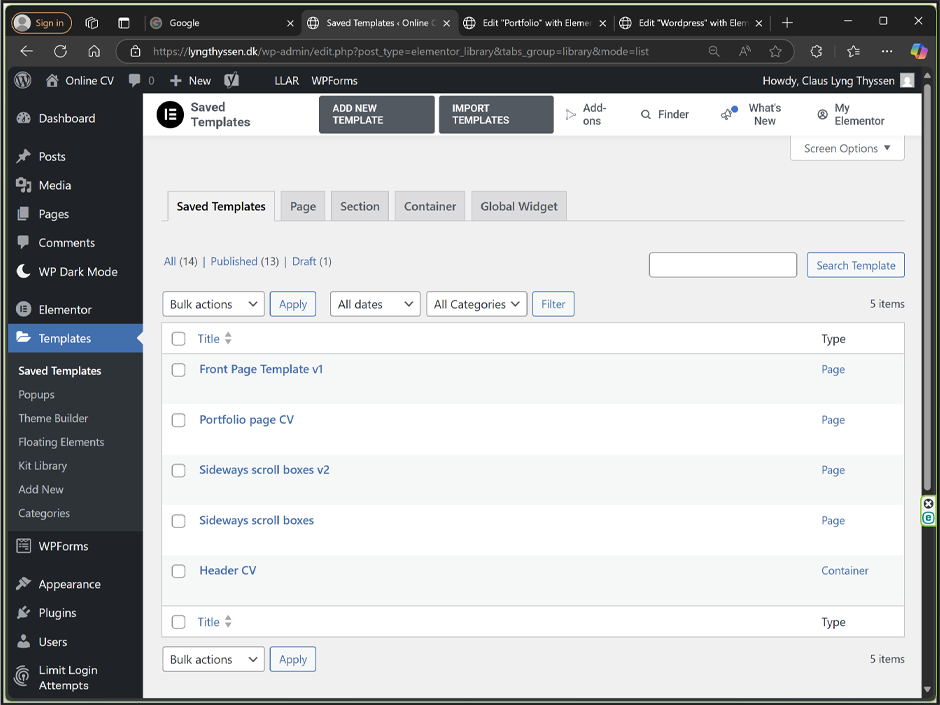
Task: Open the My Elementor account icon
Action: pyautogui.click(x=822, y=115)
